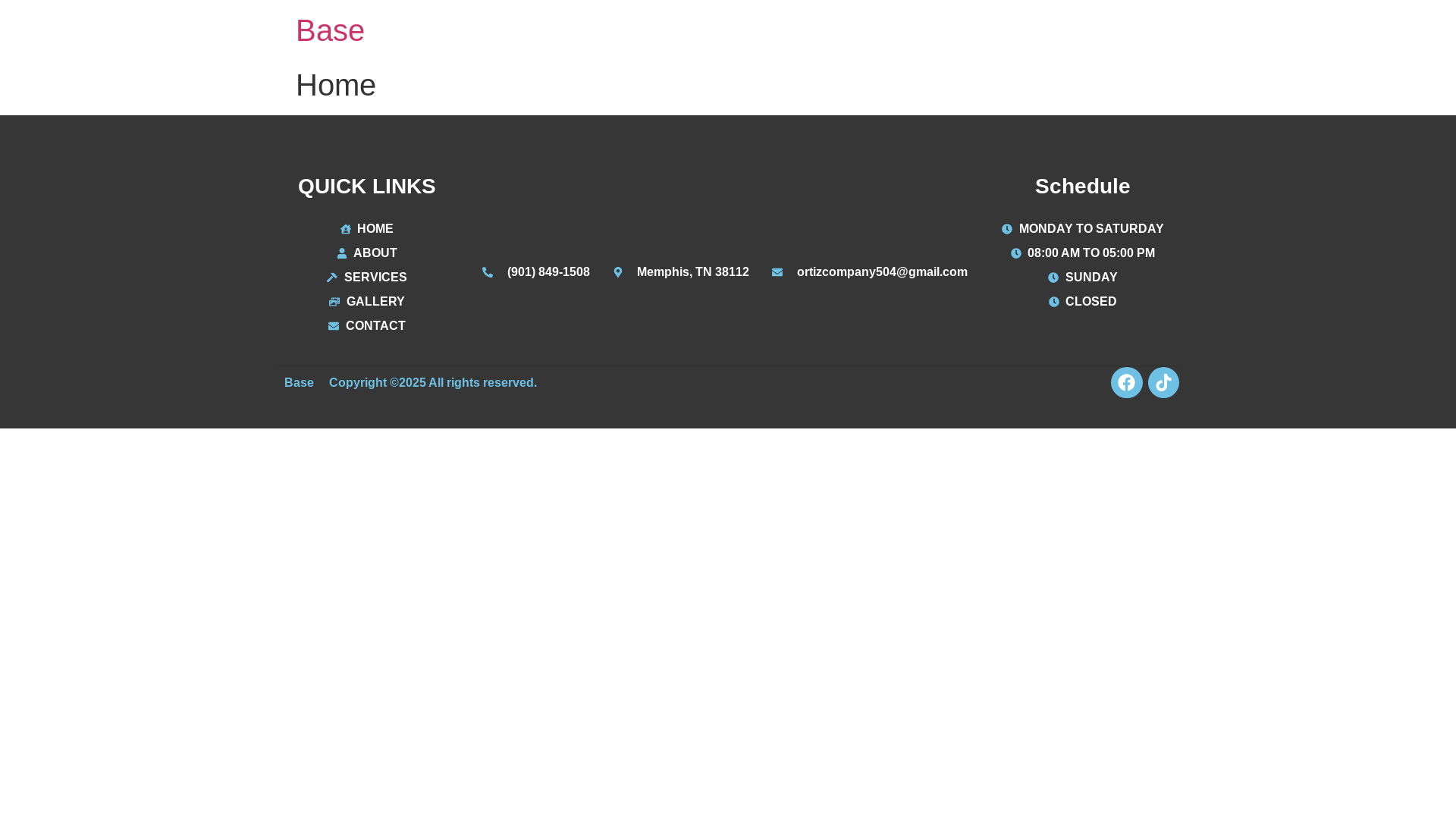This screenshot has width=1456, height=819.
Task: Call the (901) 849-1508 phone number
Action: 548,272
